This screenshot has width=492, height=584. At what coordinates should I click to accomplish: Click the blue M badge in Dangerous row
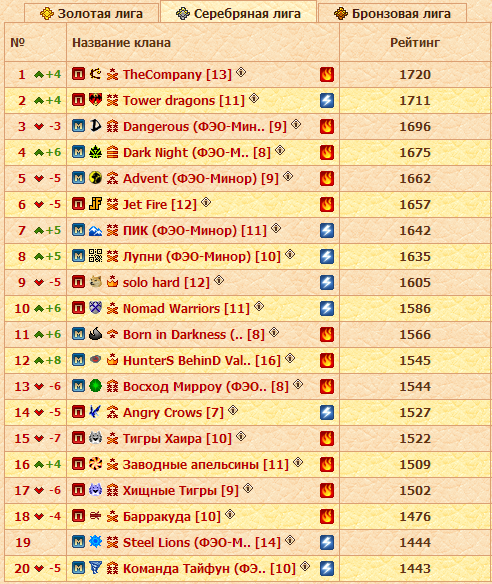[78, 126]
